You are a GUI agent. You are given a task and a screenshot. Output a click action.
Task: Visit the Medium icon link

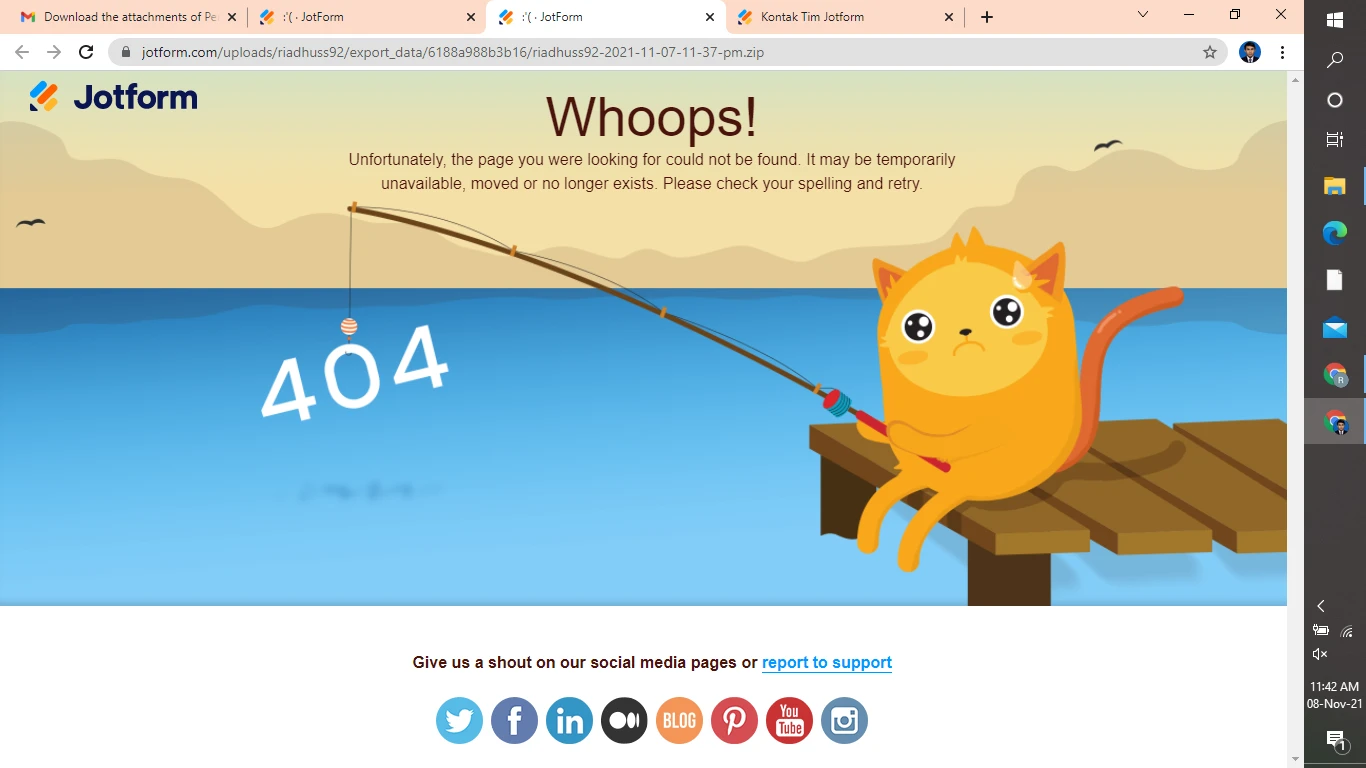click(x=624, y=720)
